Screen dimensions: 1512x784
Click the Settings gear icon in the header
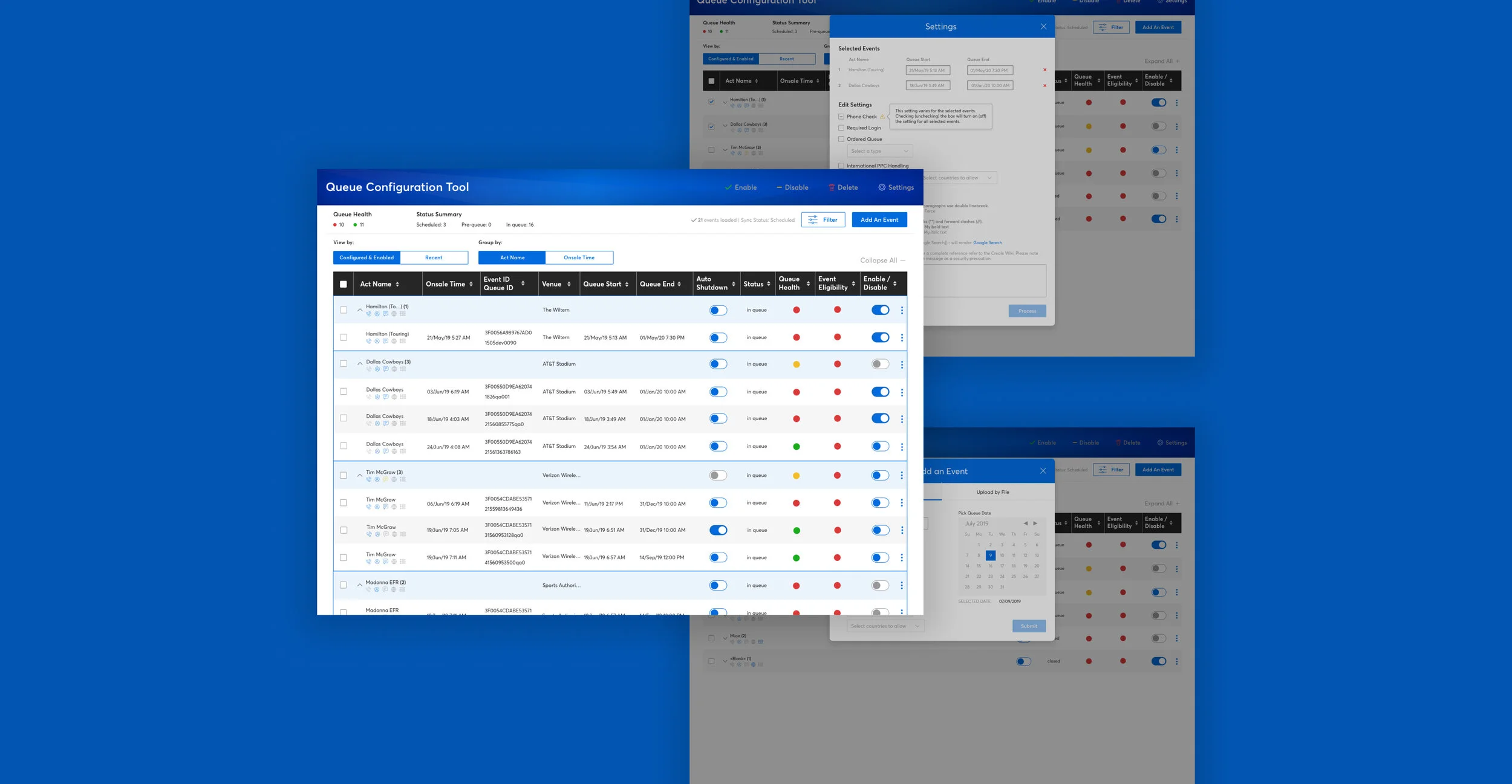tap(881, 187)
